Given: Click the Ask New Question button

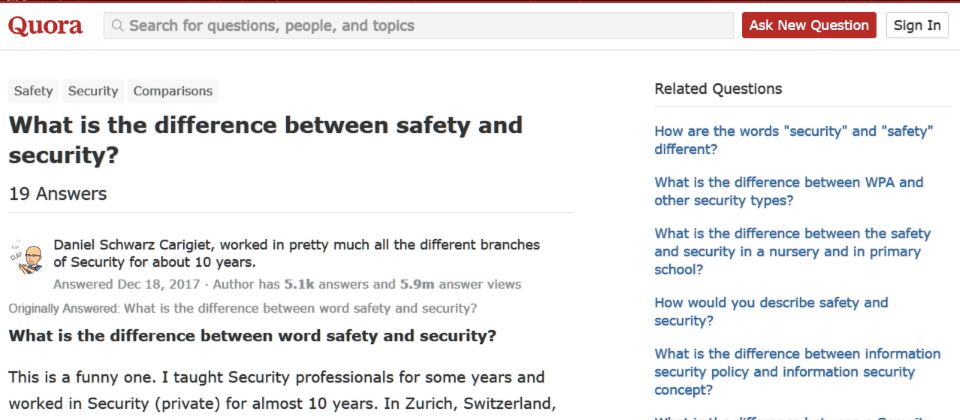Looking at the screenshot, I should pyautogui.click(x=809, y=25).
